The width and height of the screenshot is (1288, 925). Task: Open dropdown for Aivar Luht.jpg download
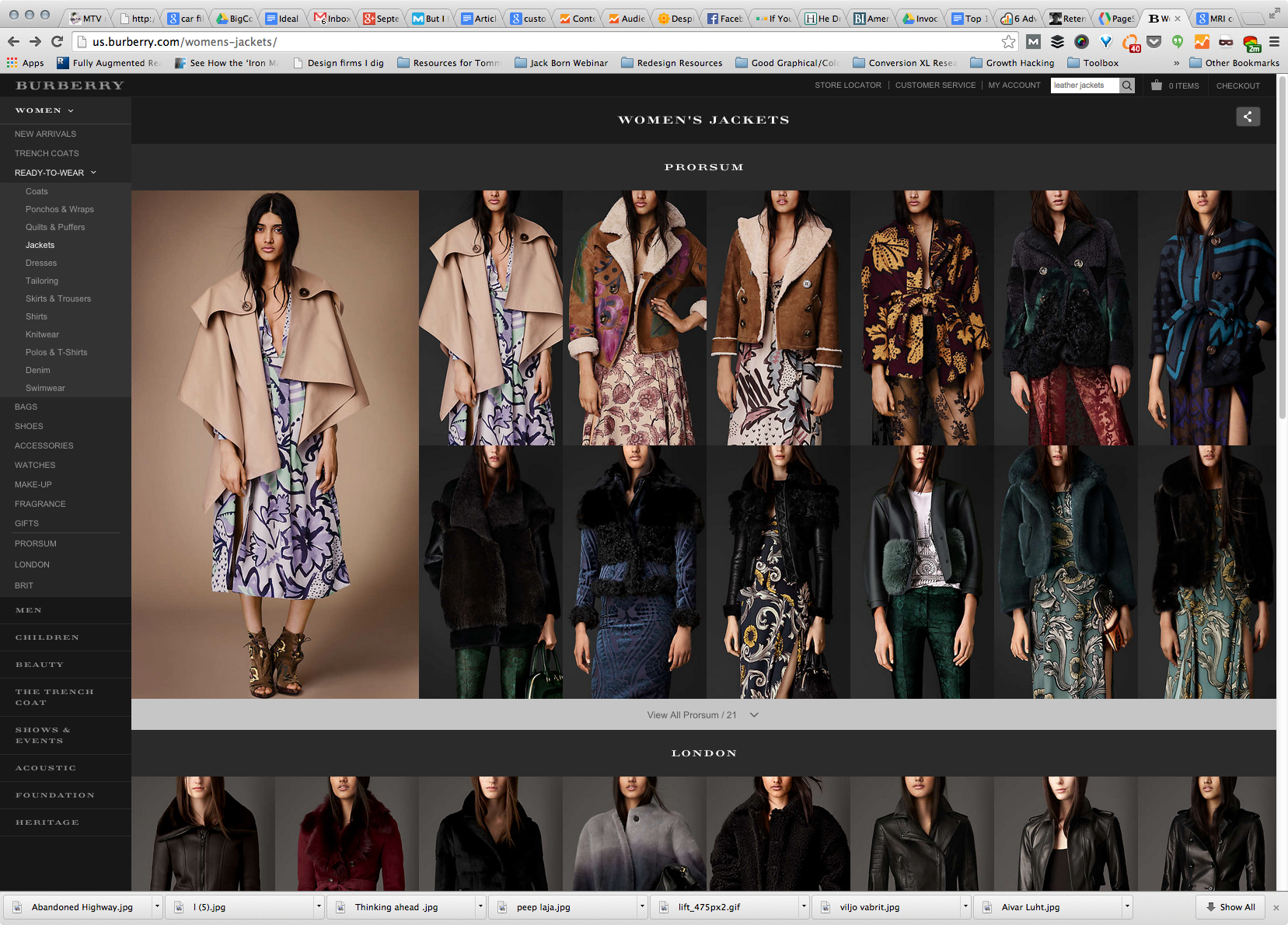coord(1127,907)
